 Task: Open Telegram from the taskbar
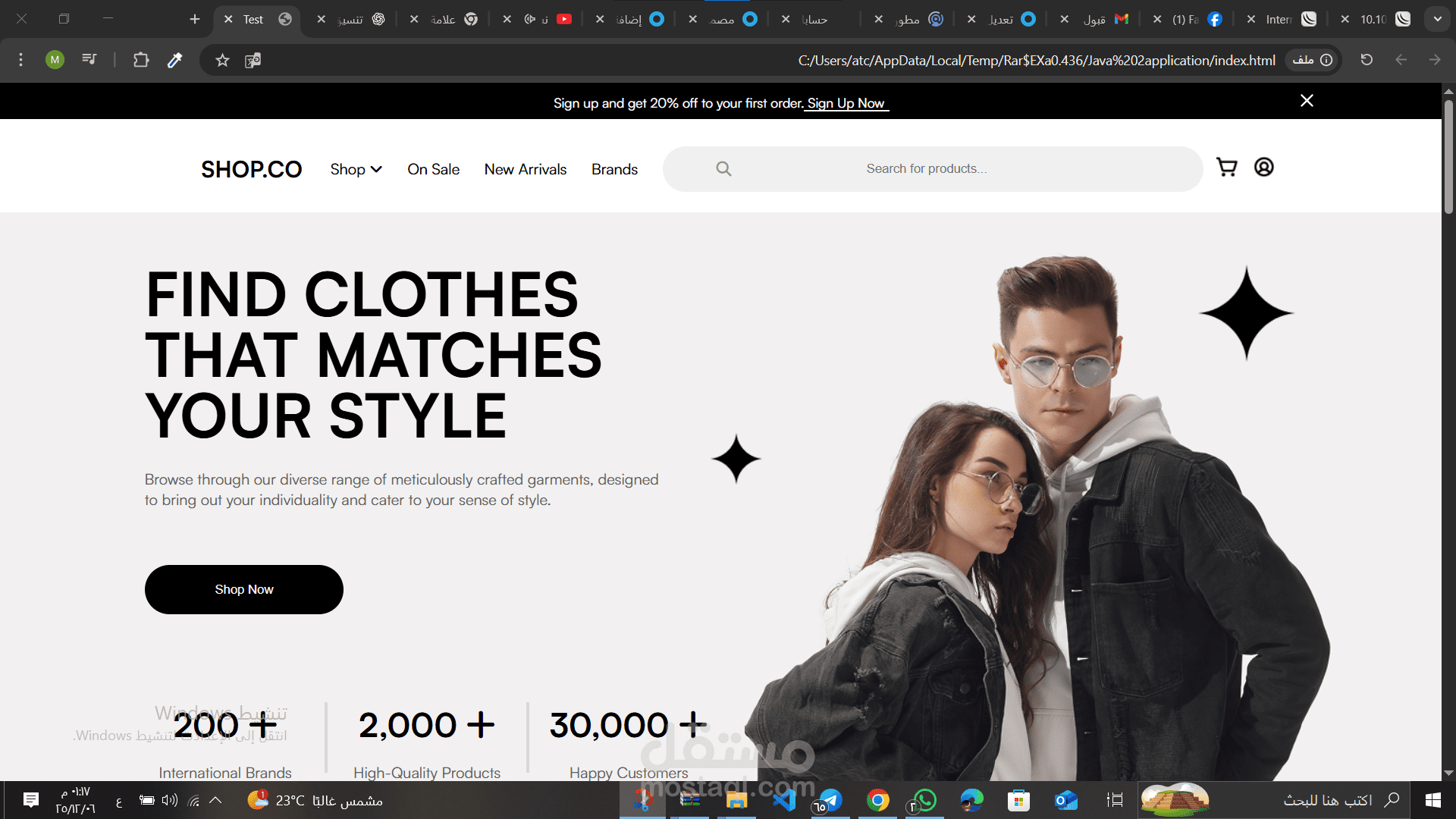830,800
